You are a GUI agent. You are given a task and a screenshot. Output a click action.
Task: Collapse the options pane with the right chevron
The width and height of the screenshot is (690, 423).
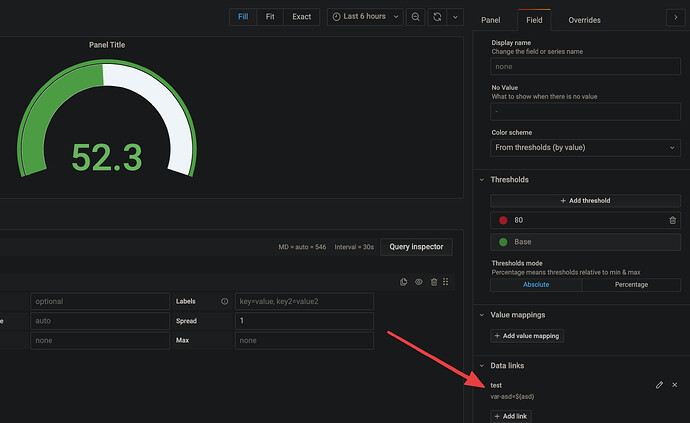click(x=675, y=18)
